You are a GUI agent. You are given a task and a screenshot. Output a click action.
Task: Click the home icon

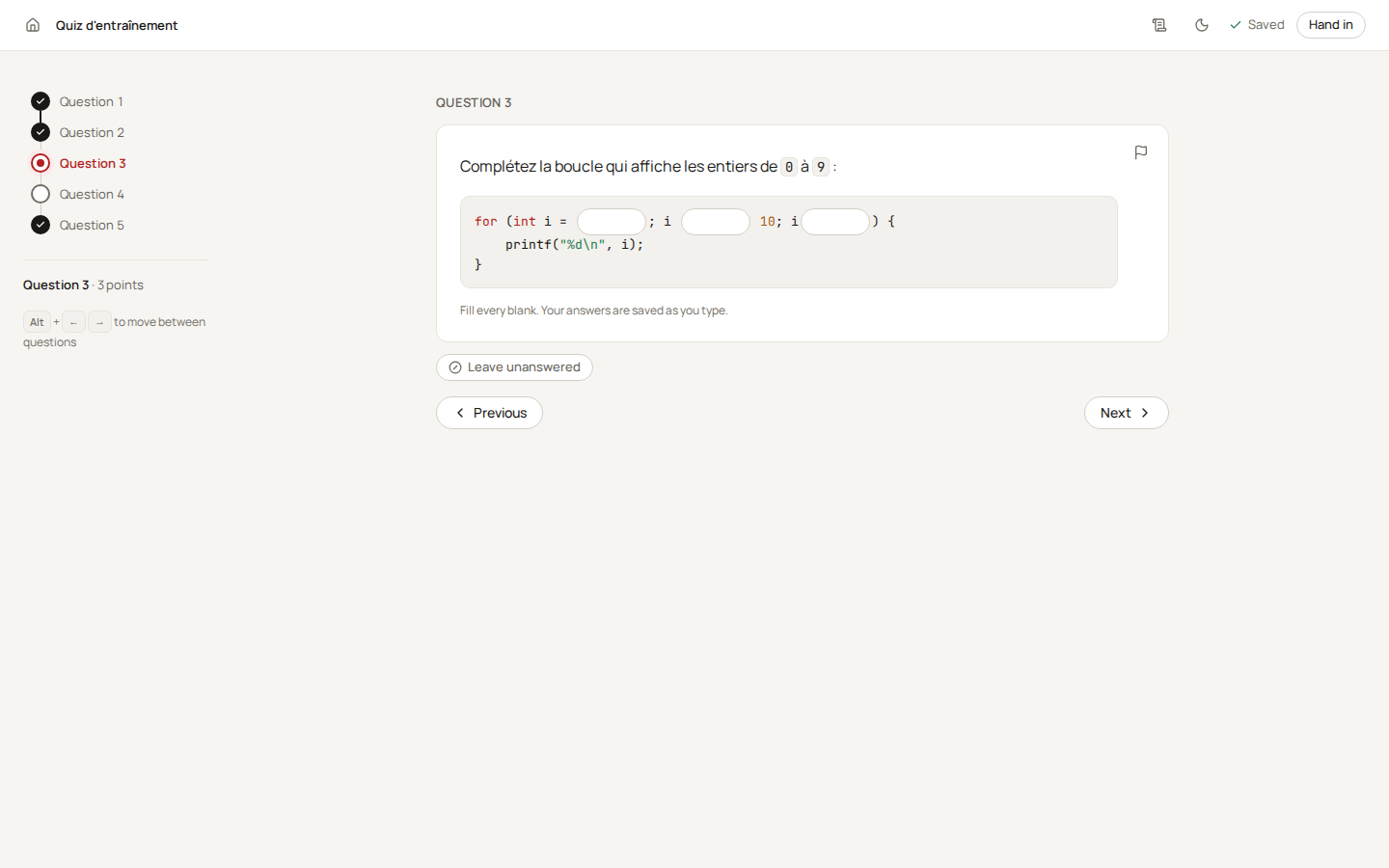coord(33,25)
